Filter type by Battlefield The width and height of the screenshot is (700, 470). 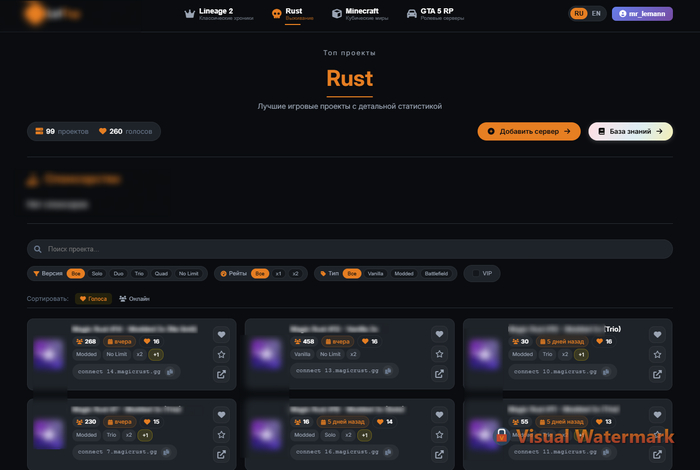436,274
